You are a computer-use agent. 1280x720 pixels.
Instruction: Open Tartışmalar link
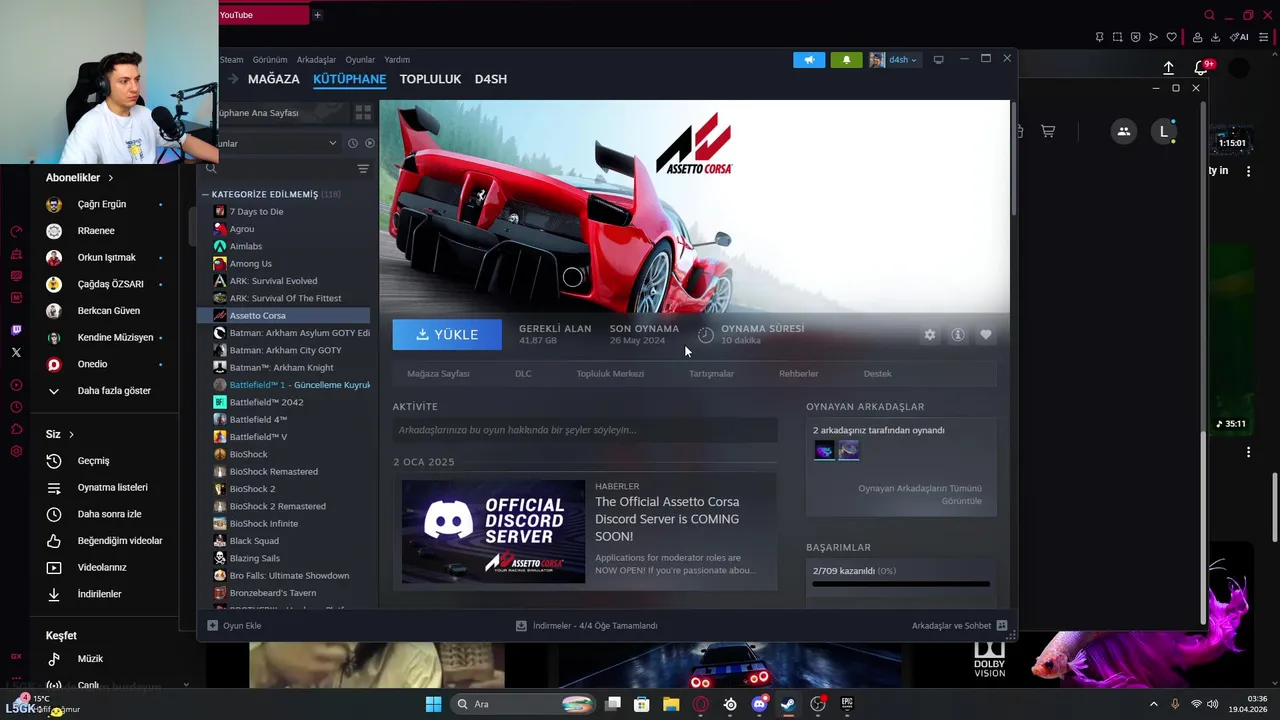pyautogui.click(x=711, y=374)
